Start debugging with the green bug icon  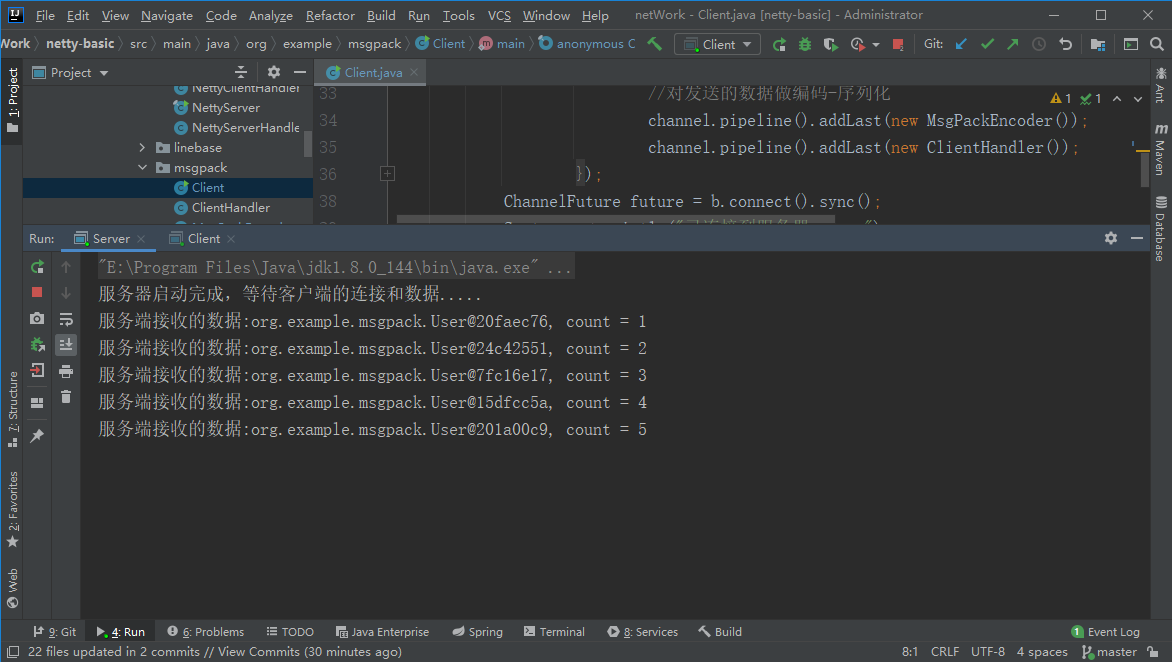804,44
